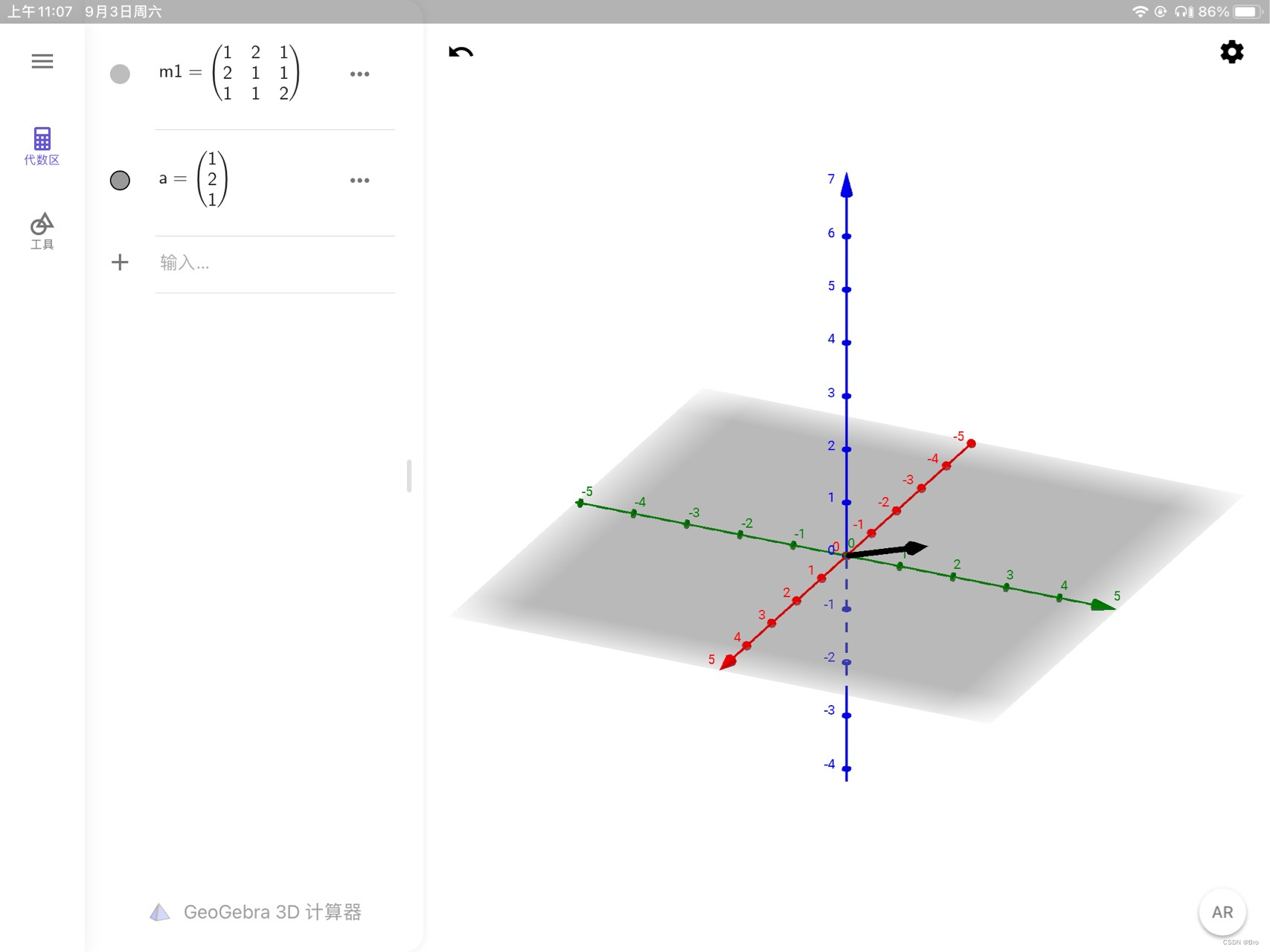
Task: Tap the Wi-Fi icon in status bar
Action: click(x=1139, y=12)
